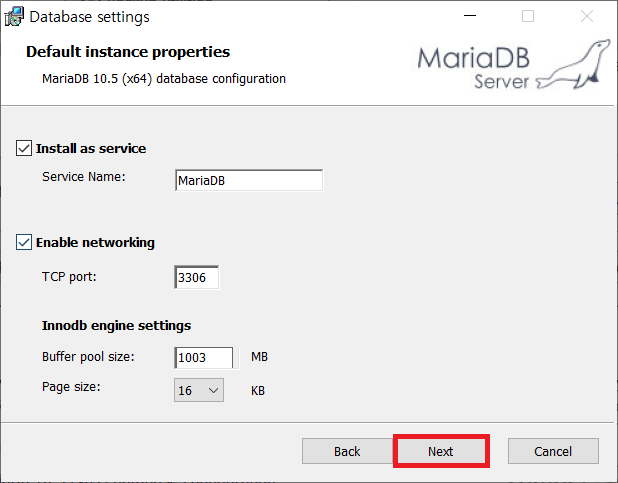This screenshot has width=618, height=483.
Task: Uncheck the Install as service checkbox
Action: (24, 148)
